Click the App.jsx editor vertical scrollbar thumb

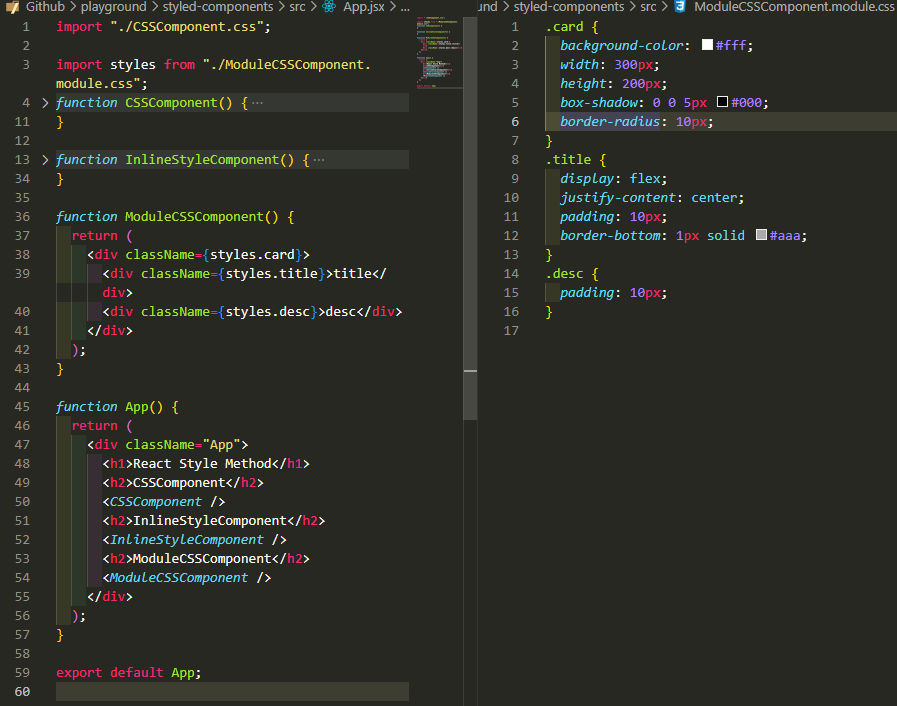tap(470, 219)
